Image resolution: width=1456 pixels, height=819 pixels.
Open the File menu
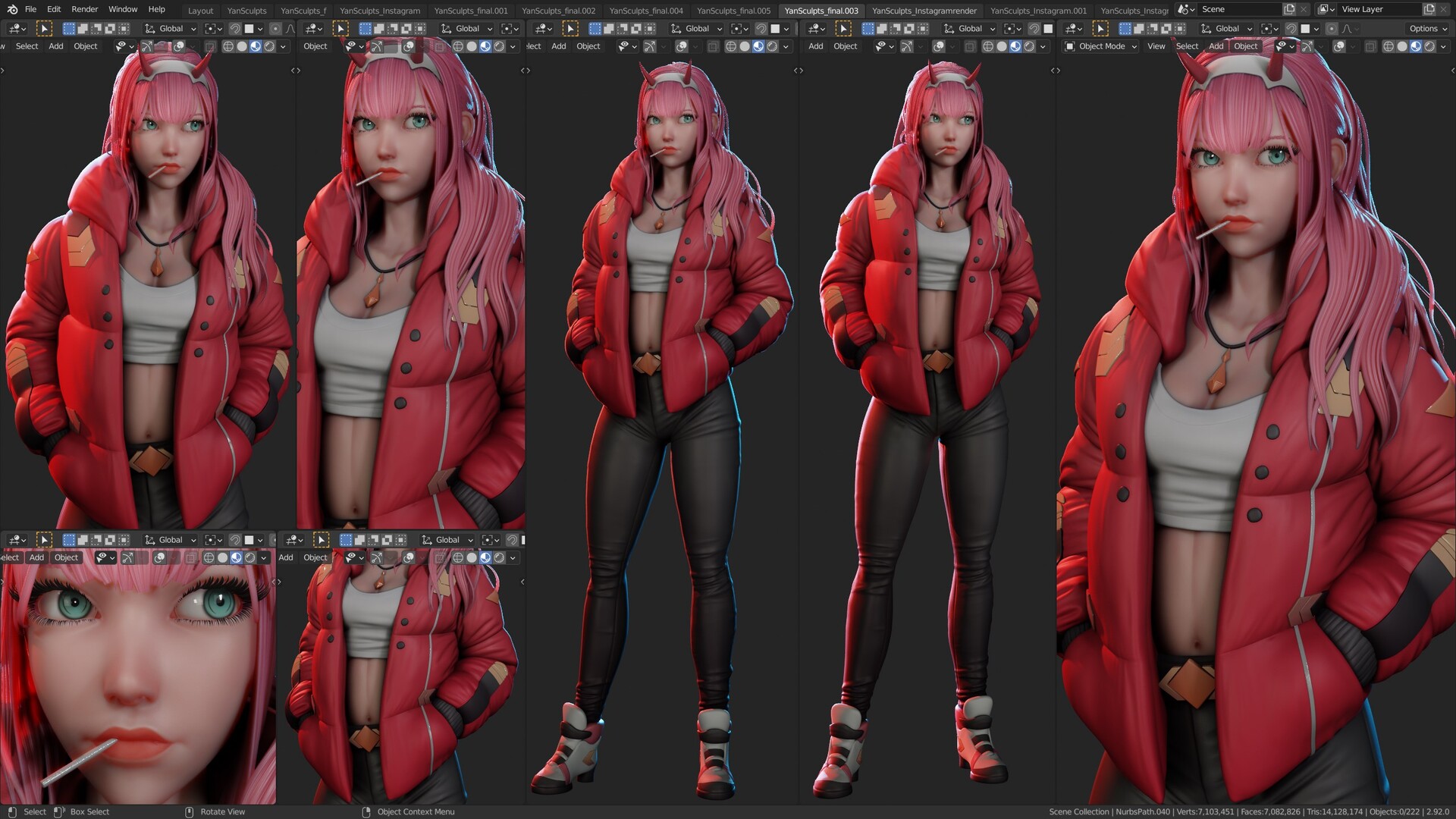[30, 9]
